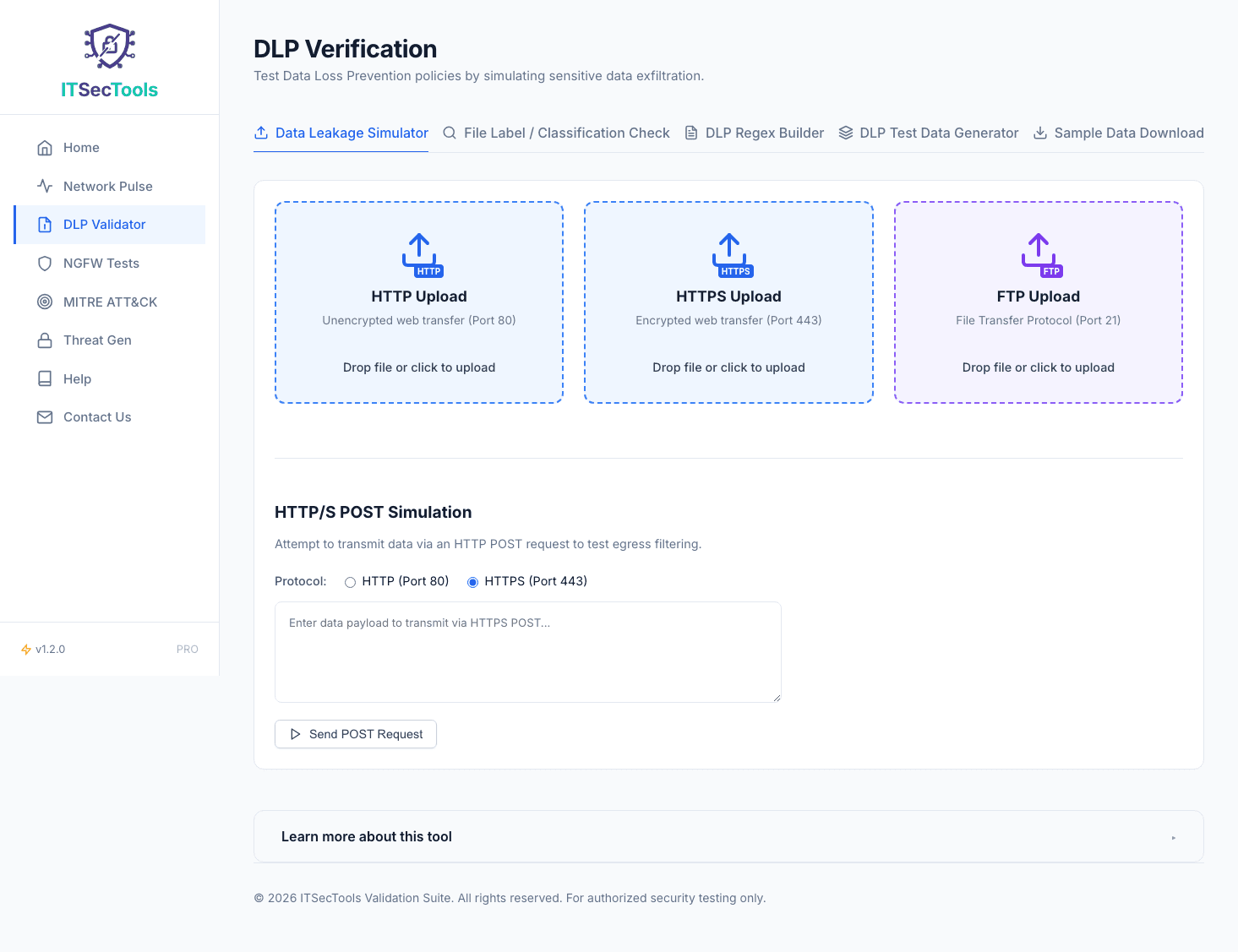The image size is (1238, 952).
Task: Click the copyright footer text
Action: coord(510,898)
